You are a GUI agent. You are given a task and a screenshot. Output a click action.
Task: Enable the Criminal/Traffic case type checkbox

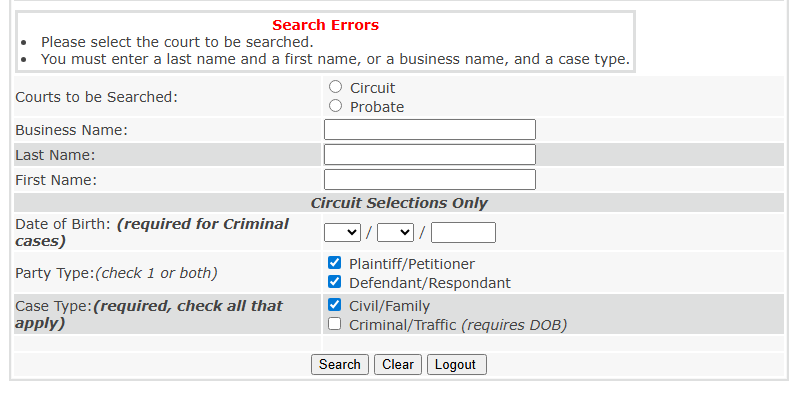pos(335,324)
